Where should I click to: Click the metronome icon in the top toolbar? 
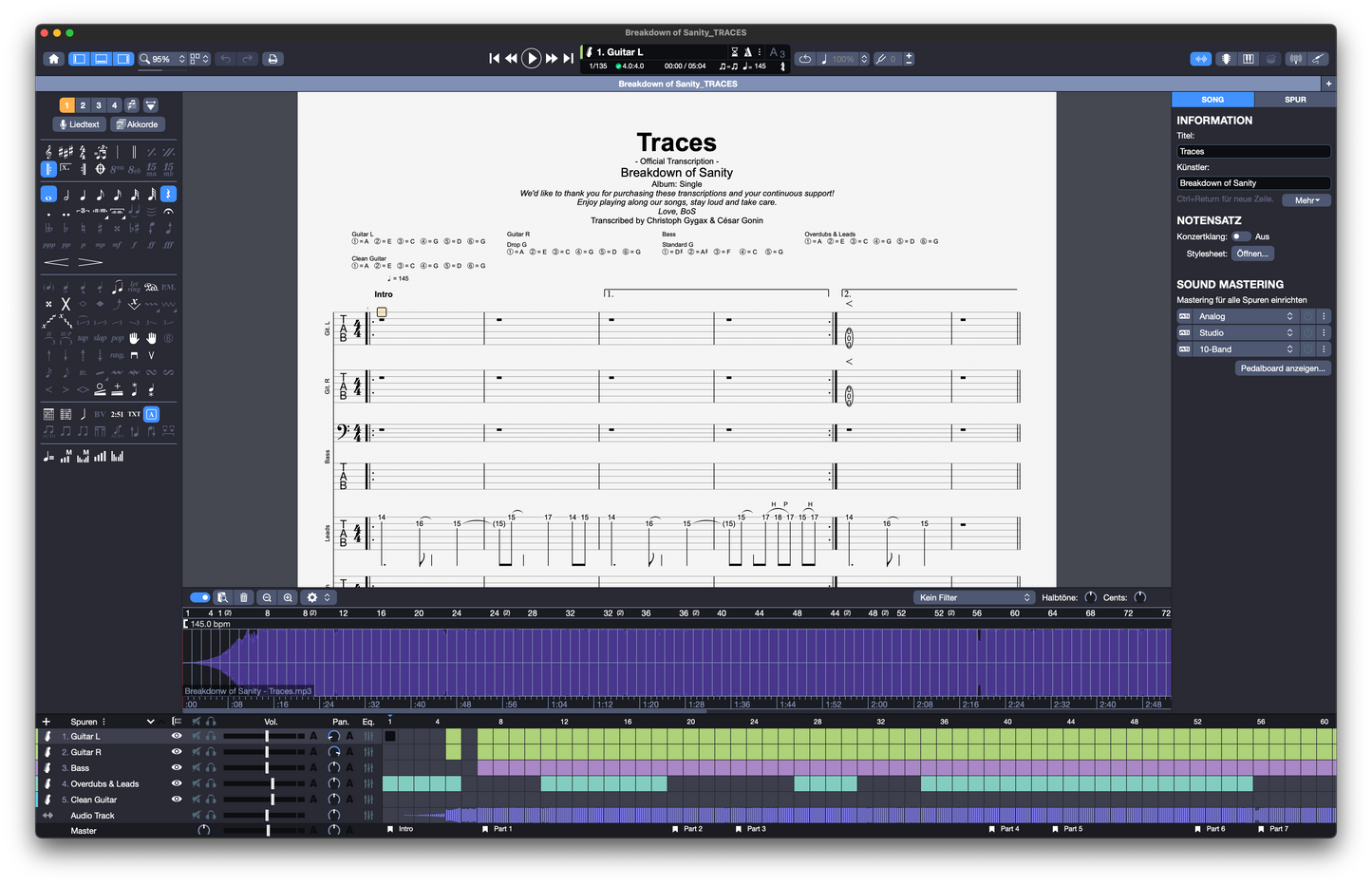(x=748, y=52)
